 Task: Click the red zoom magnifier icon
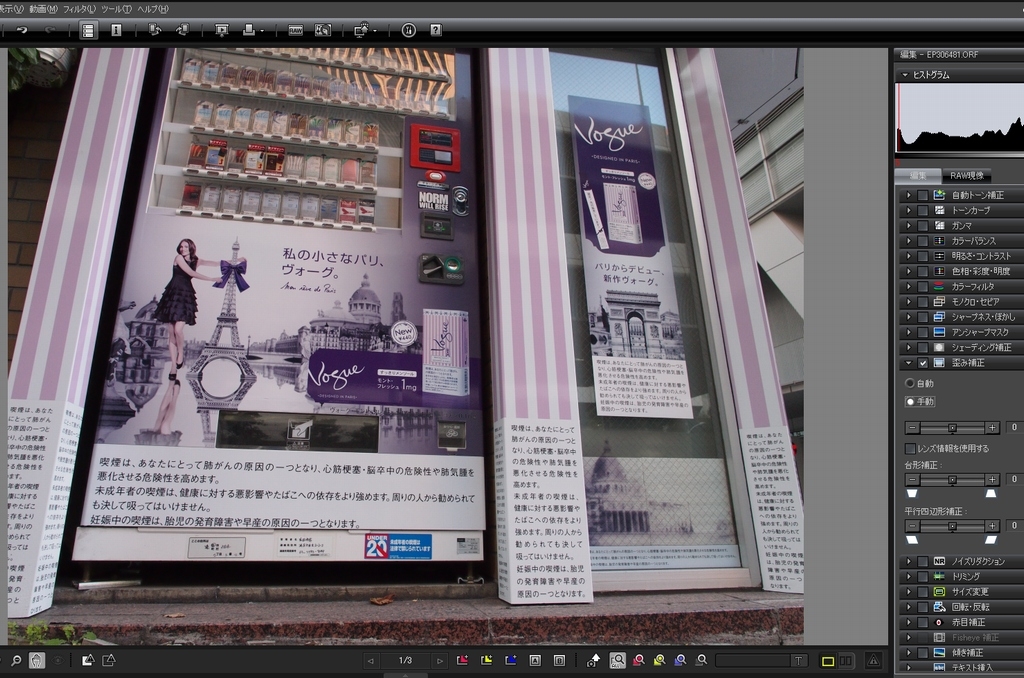[639, 661]
